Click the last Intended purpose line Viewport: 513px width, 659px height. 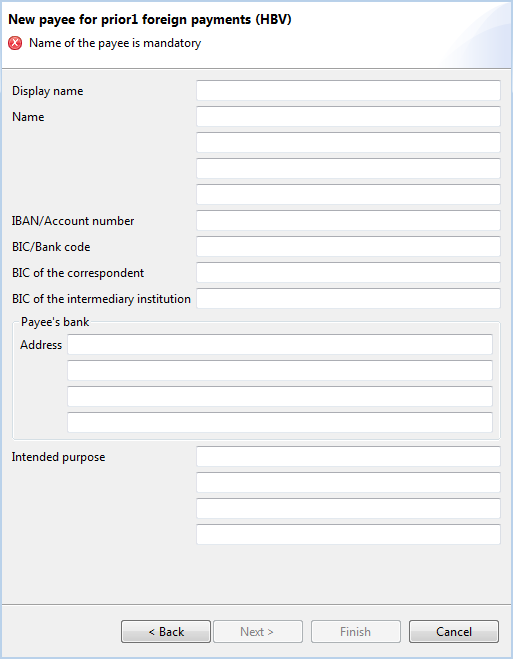[x=348, y=535]
